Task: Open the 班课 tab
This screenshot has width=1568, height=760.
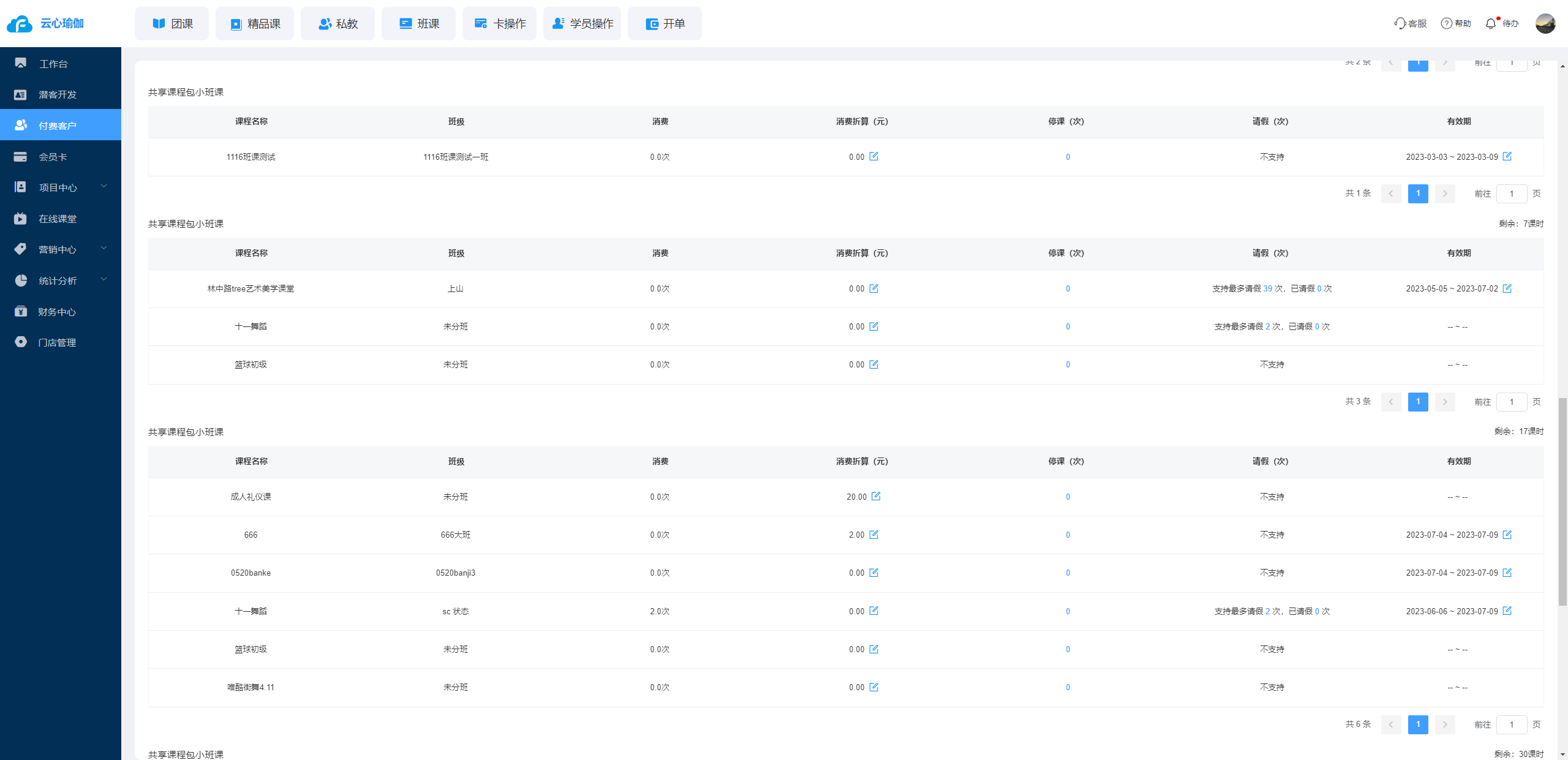Action: (419, 24)
